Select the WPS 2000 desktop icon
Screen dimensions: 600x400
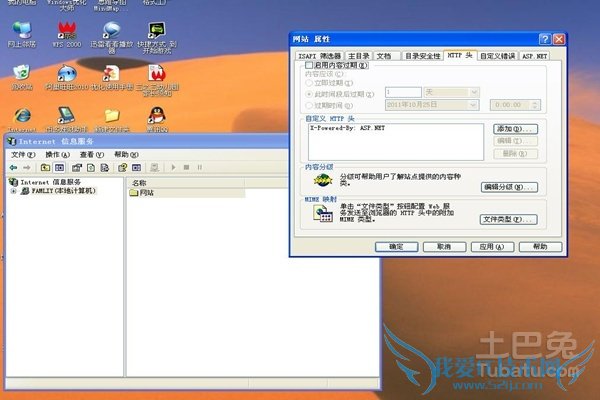pyautogui.click(x=67, y=34)
